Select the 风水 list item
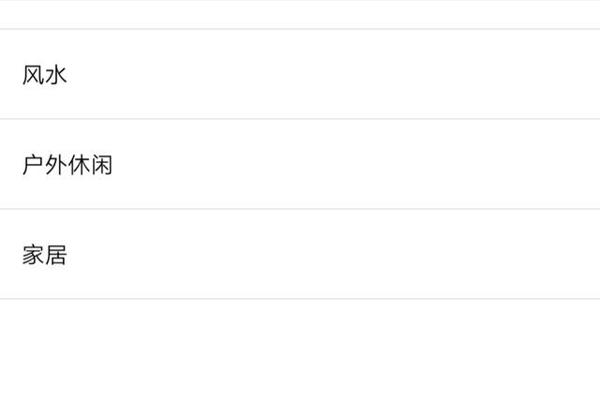This screenshot has height=400, width=600. [x=300, y=74]
